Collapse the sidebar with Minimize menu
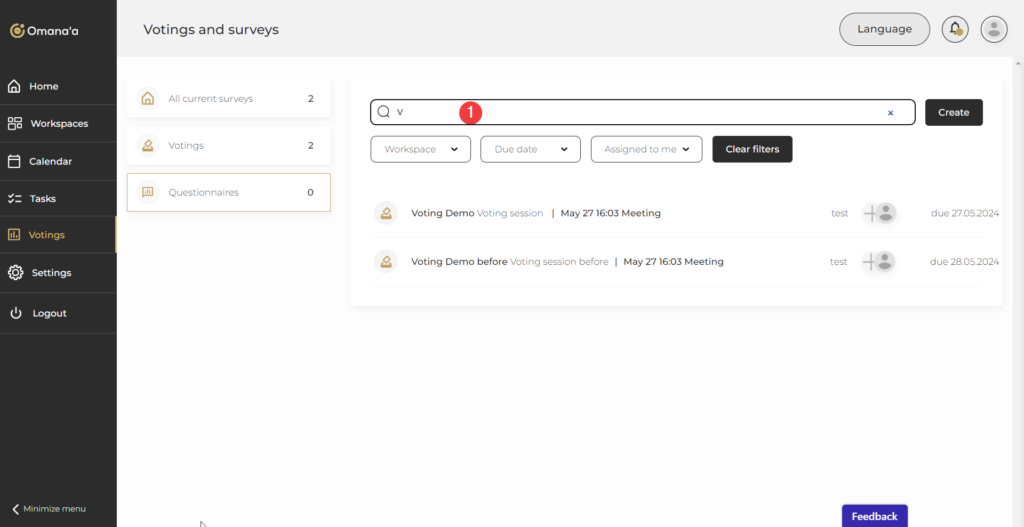Screen dimensions: 1024x527 pos(50,509)
